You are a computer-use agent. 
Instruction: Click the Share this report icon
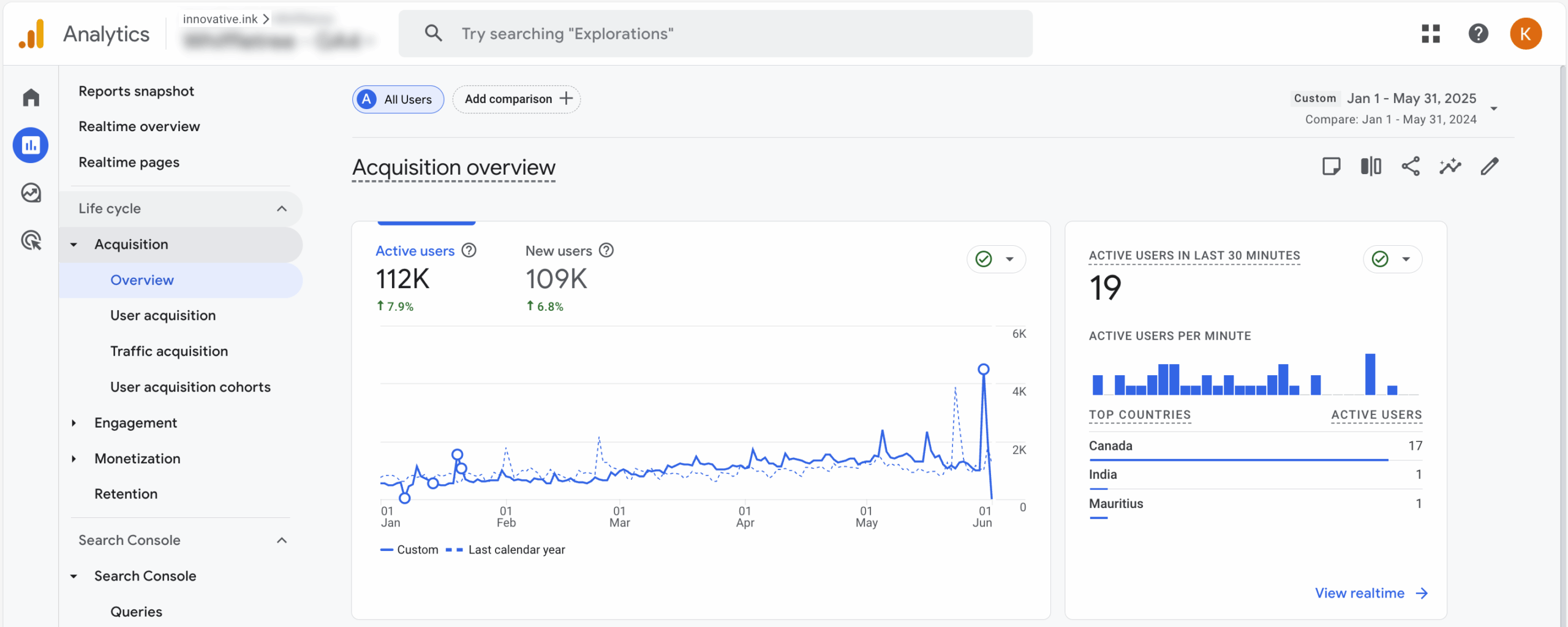1411,166
